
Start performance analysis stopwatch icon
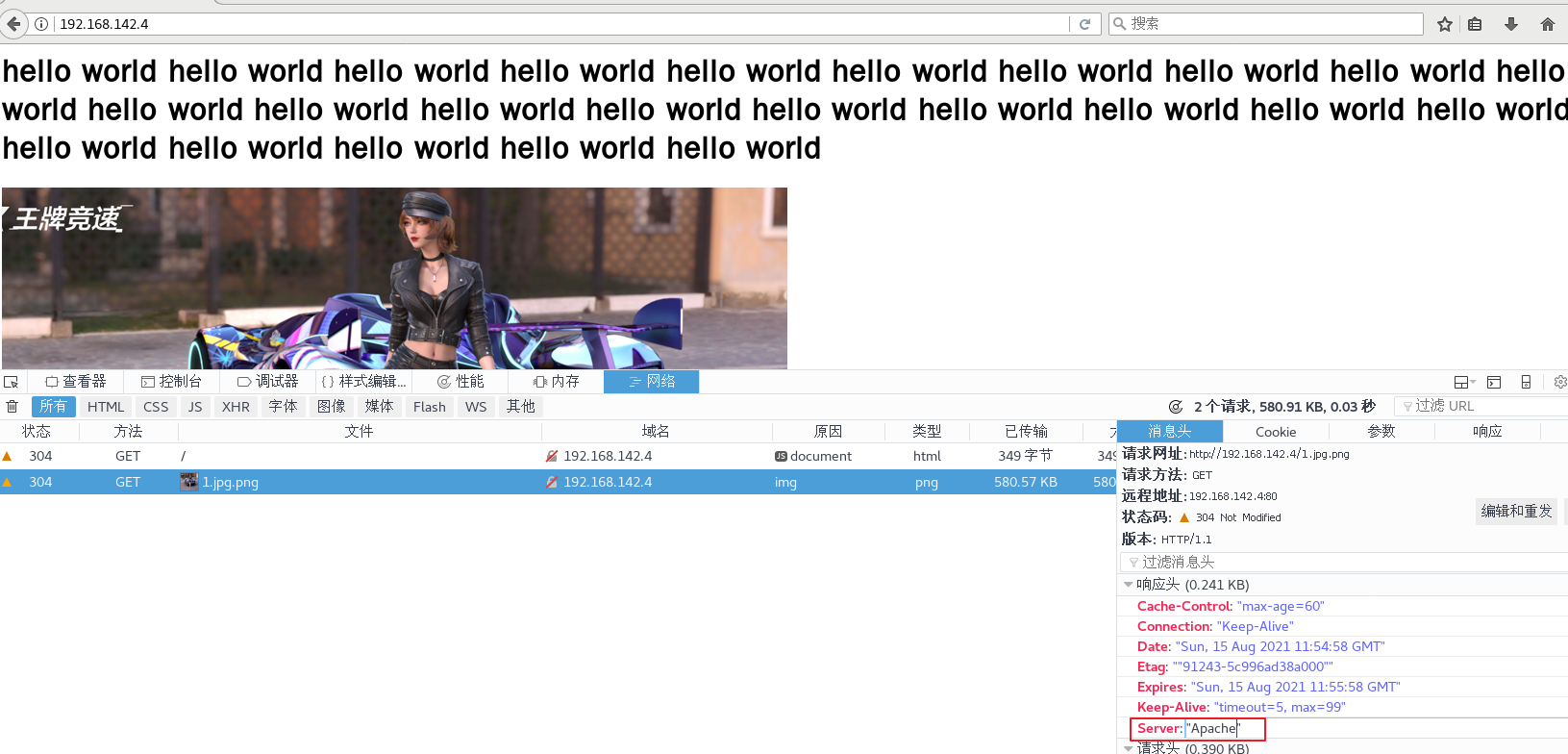(1175, 407)
